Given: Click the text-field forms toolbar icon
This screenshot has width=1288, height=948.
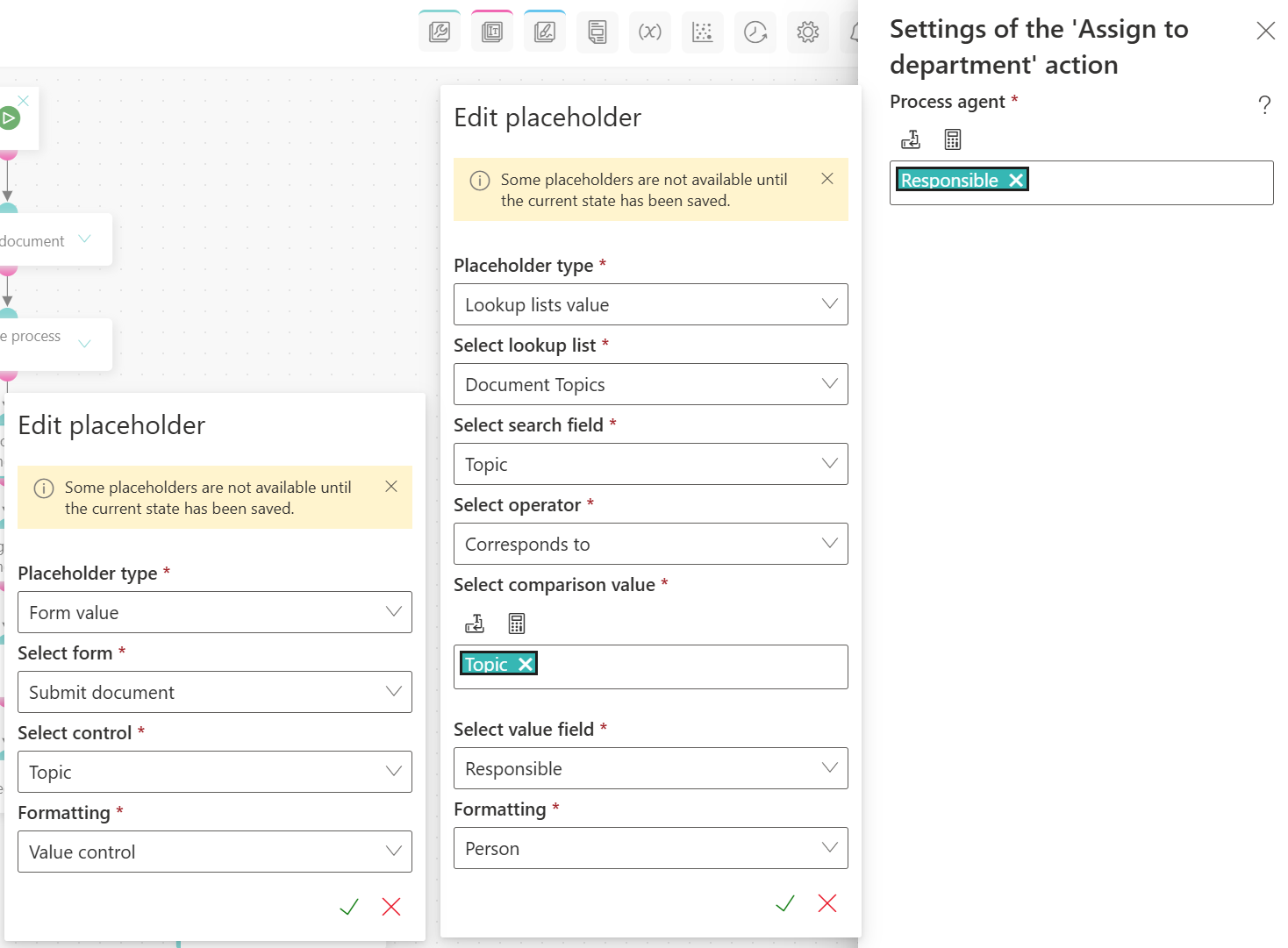Looking at the screenshot, I should click(x=492, y=32).
